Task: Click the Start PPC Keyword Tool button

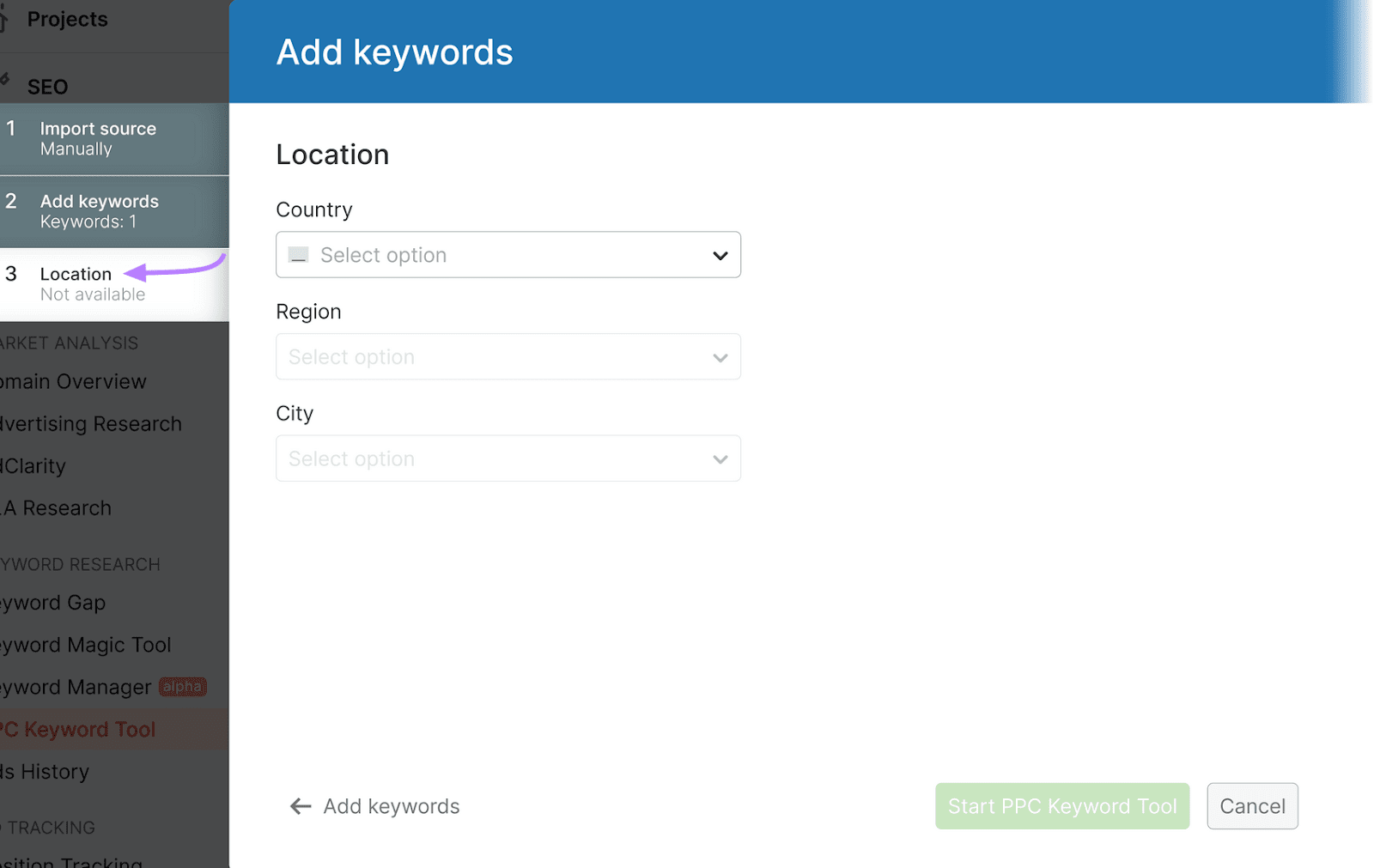Action: coord(1061,806)
